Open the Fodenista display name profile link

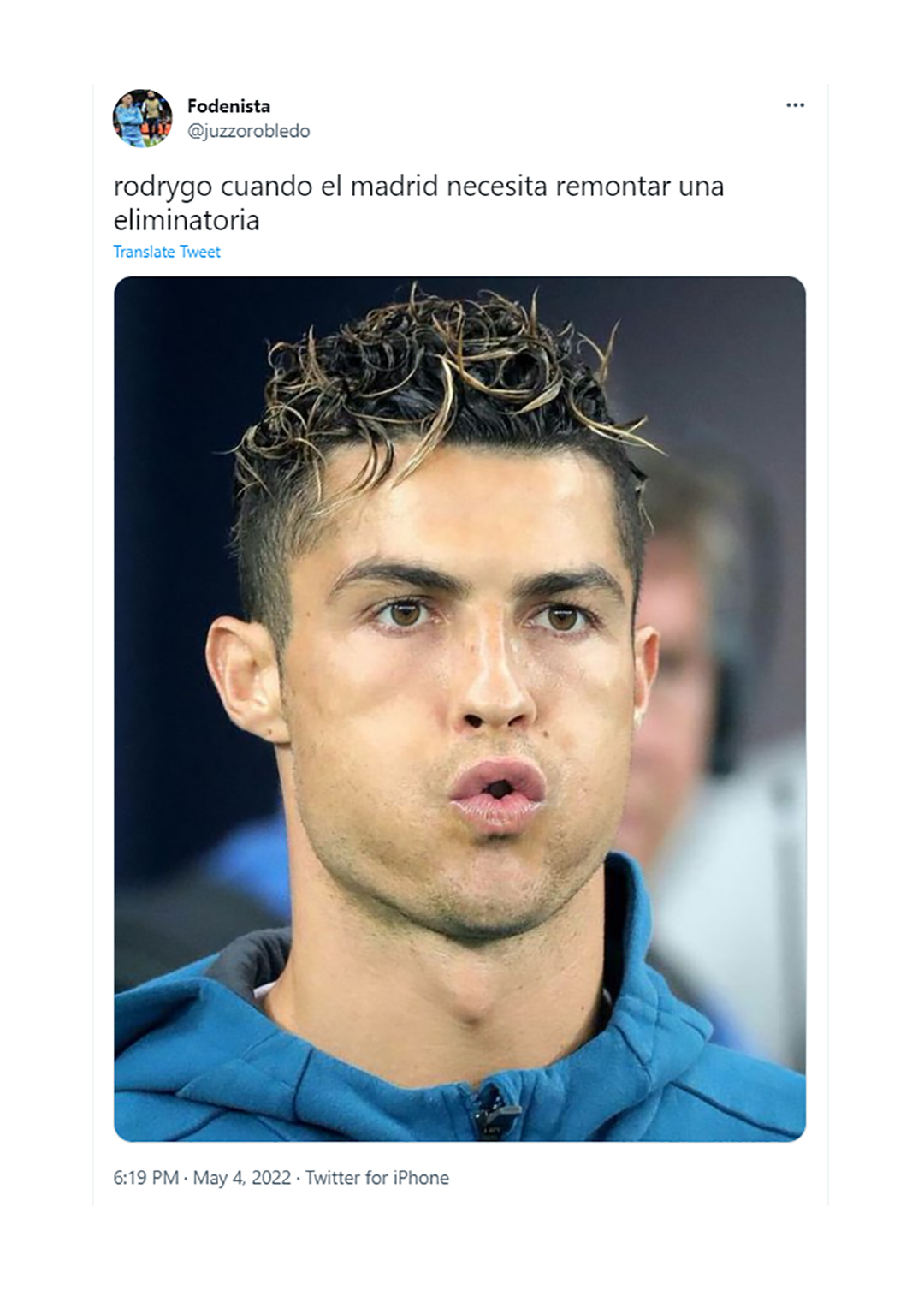228,106
